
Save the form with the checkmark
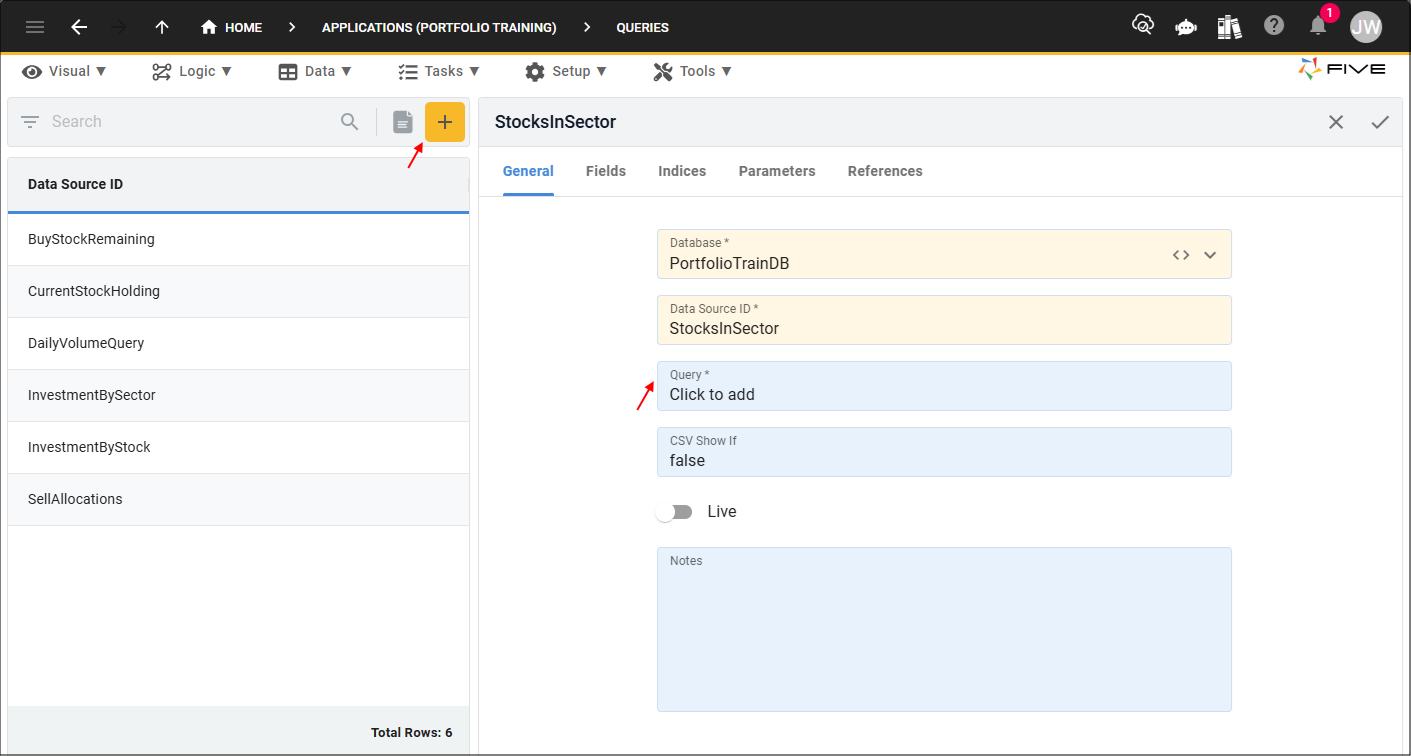[1380, 122]
